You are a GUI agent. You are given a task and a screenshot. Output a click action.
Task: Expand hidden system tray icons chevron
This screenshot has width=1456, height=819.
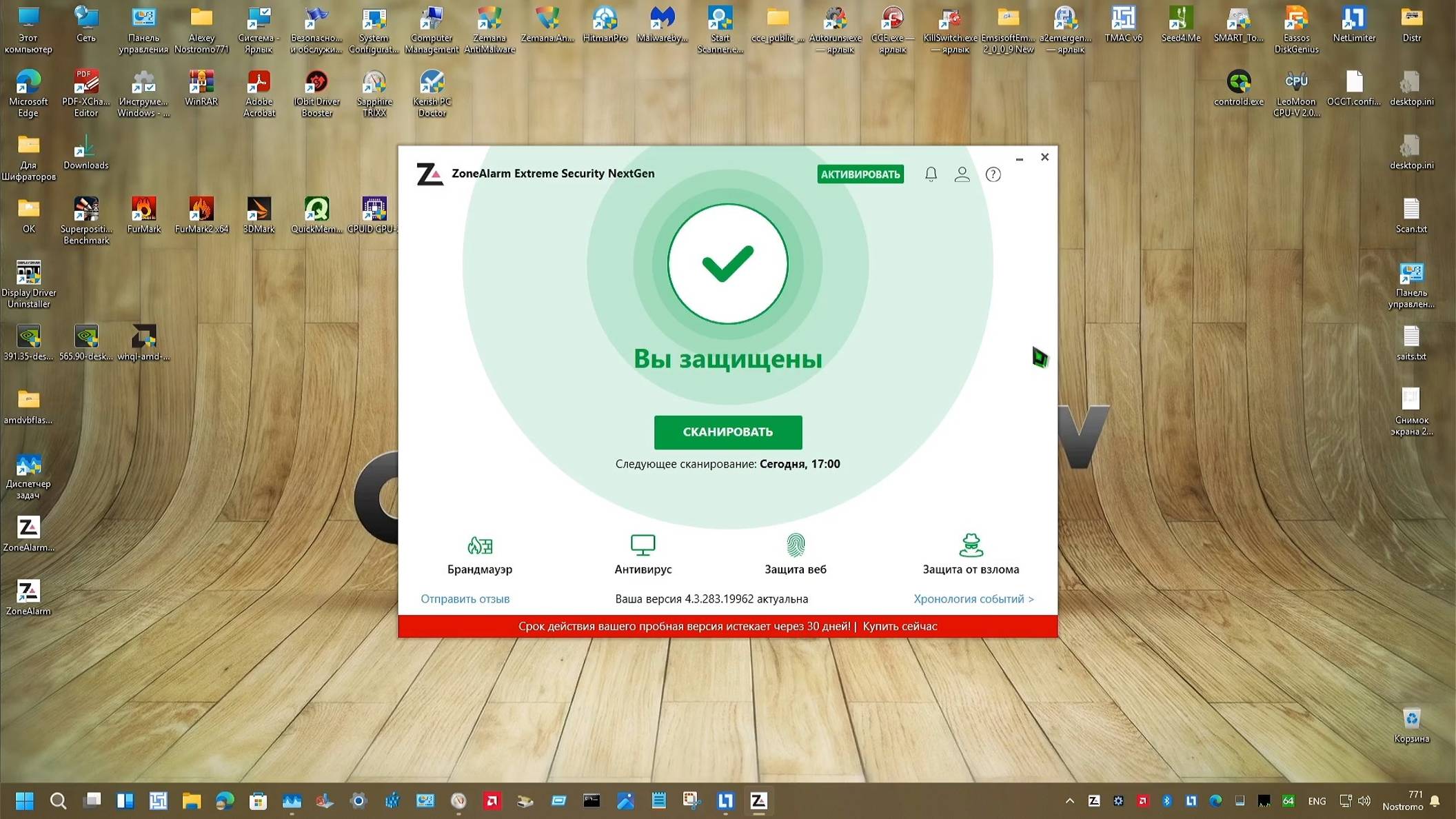1069,800
